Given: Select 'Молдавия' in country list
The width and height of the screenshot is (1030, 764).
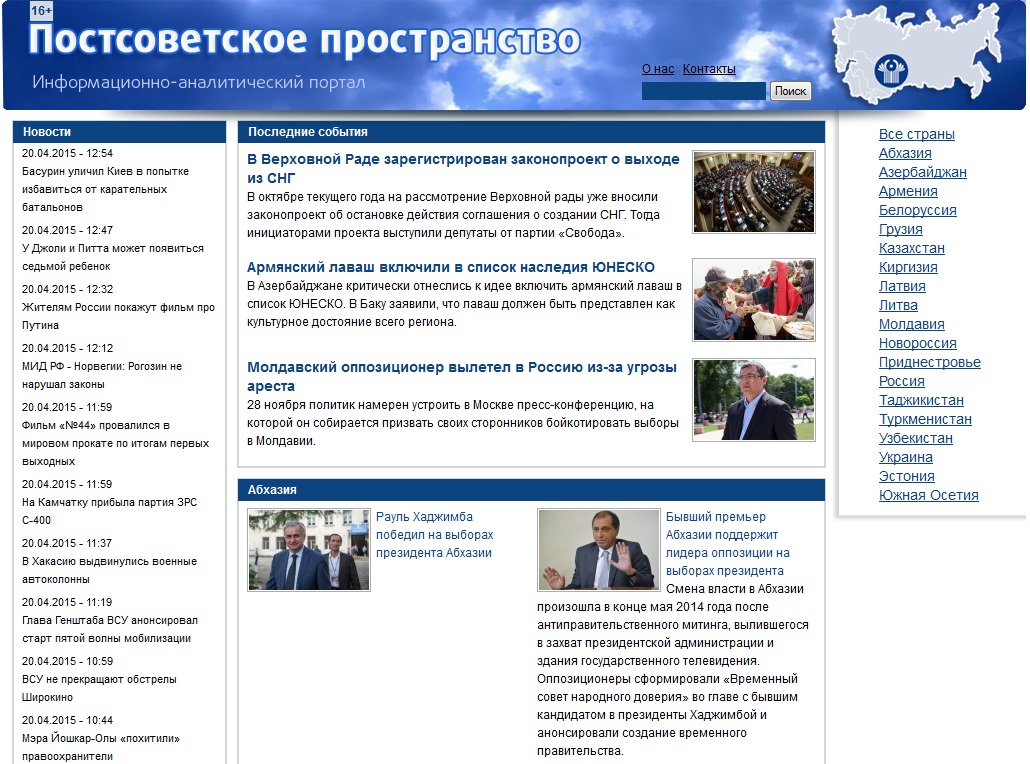Looking at the screenshot, I should 911,325.
